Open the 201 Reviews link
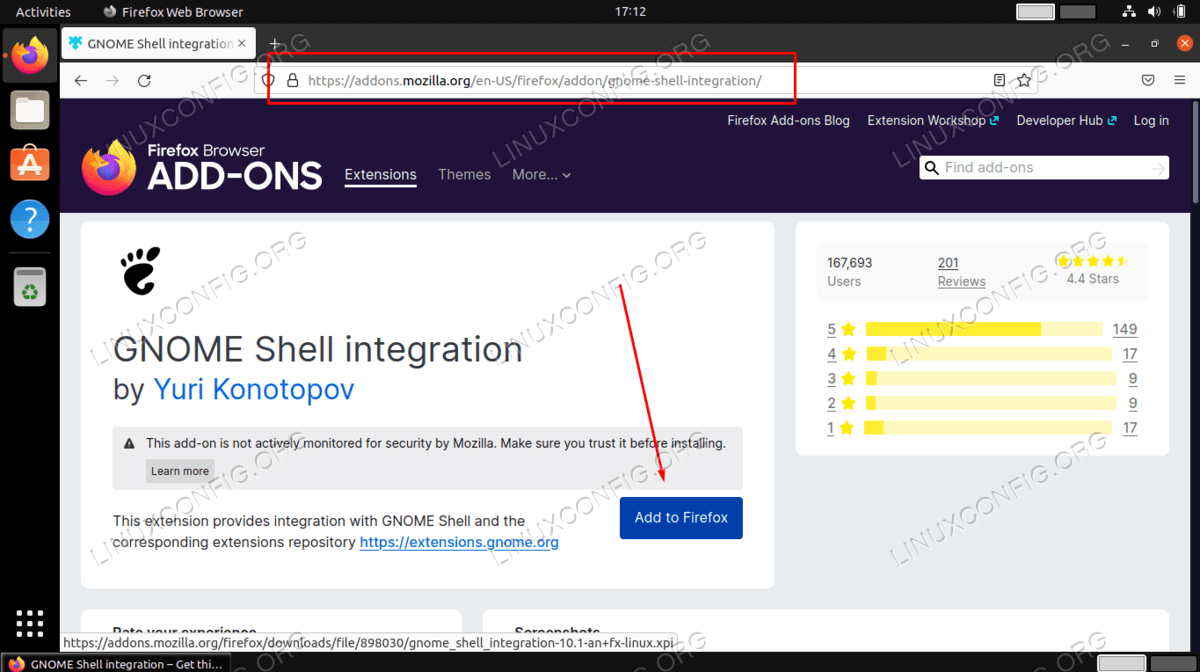The width and height of the screenshot is (1200, 672). tap(961, 272)
